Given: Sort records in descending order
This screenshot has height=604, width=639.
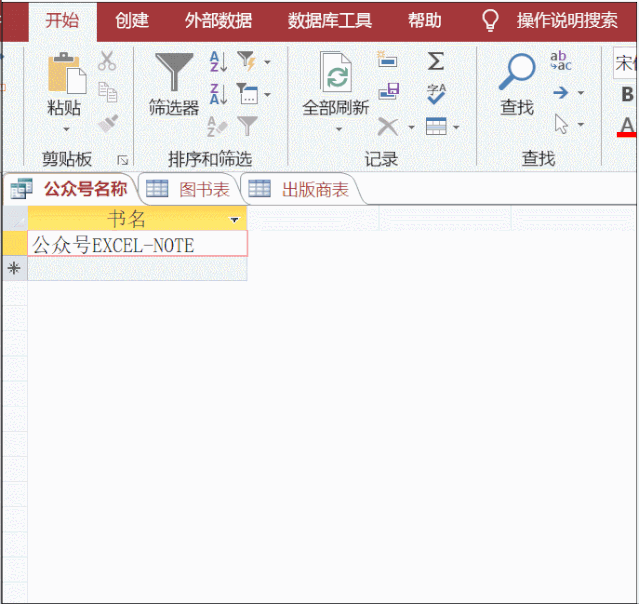Looking at the screenshot, I should pos(218,94).
